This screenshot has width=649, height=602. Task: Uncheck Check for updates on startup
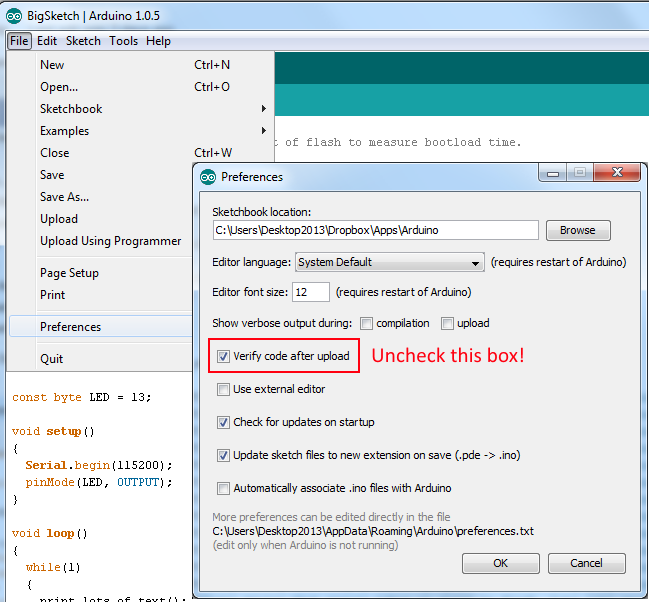[x=223, y=422]
